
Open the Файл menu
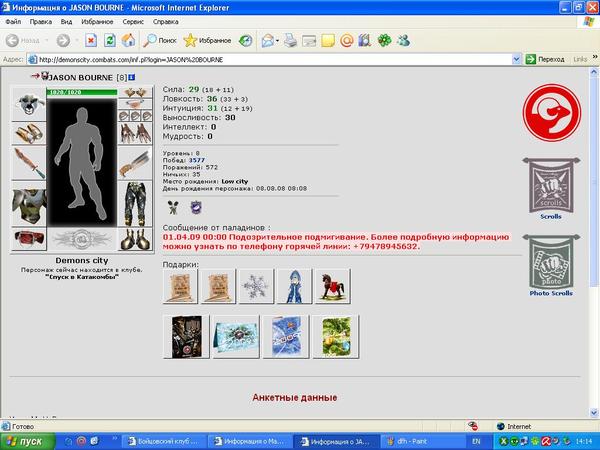click(13, 22)
